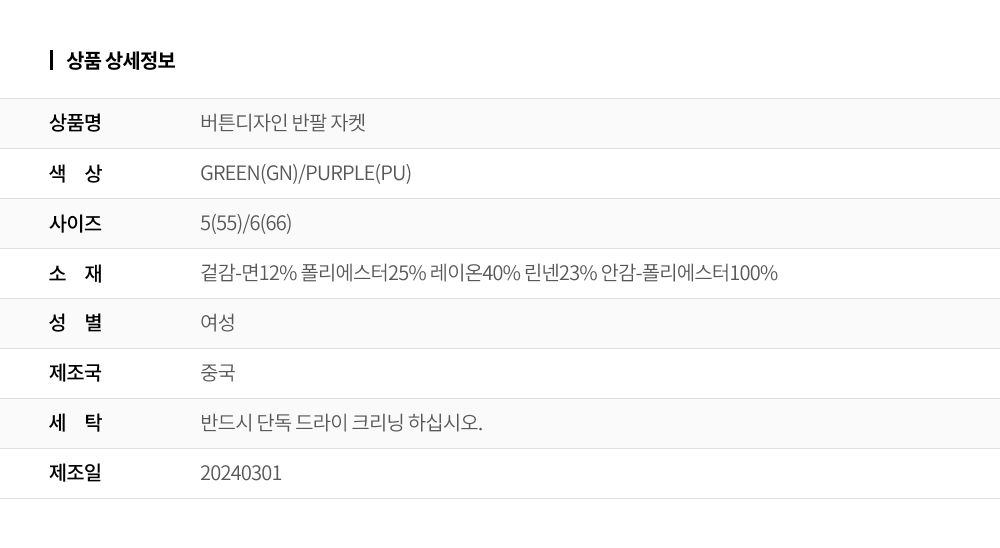The width and height of the screenshot is (1000, 548).
Task: Click the vertical bar before 상품 상세정보
Action: (51, 61)
